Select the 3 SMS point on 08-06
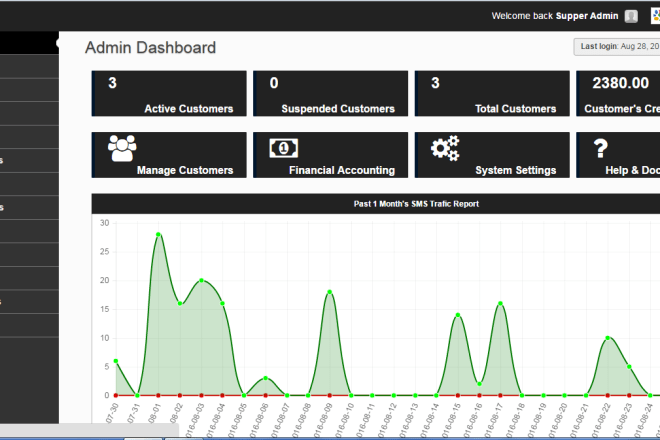This screenshot has height=440, width=660. [266, 378]
